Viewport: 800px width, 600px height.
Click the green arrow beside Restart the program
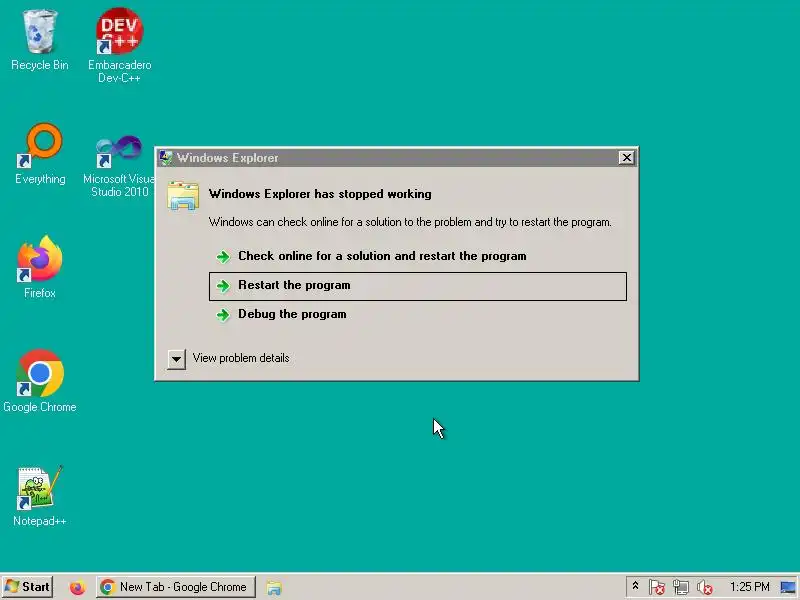[223, 286]
